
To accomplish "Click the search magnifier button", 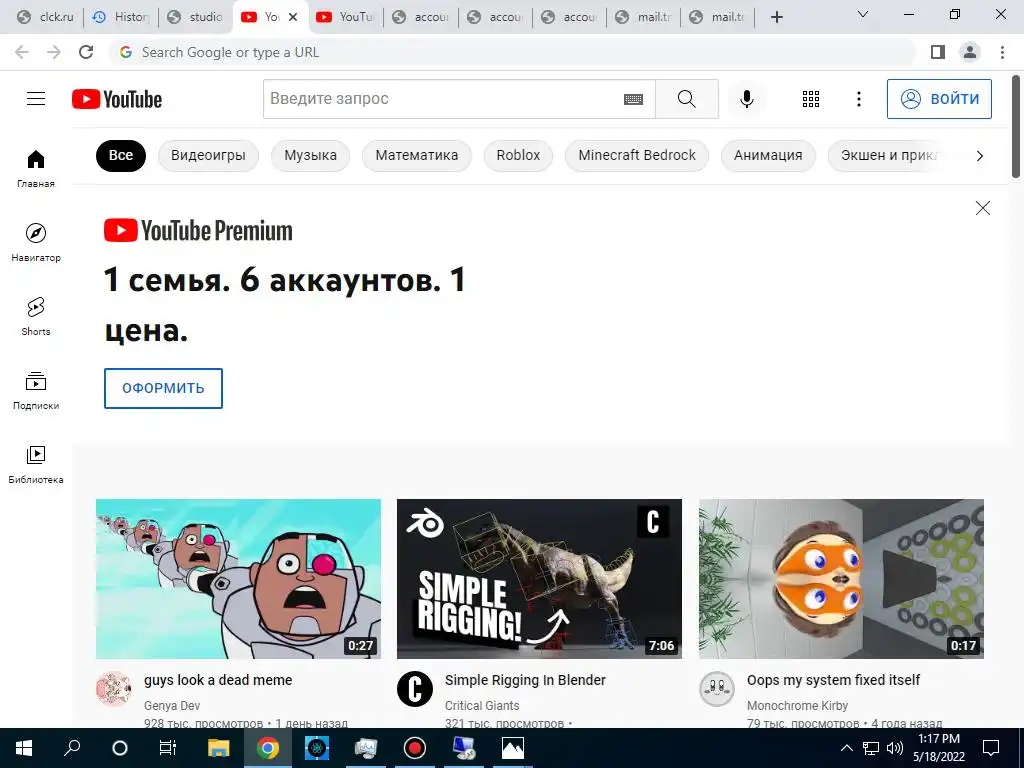I will [686, 99].
